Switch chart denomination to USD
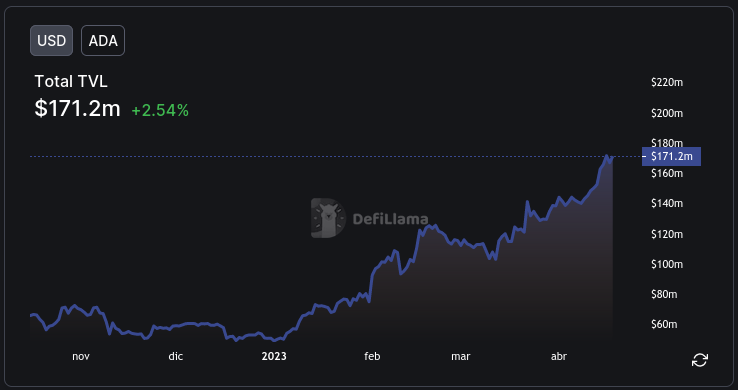This screenshot has height=390, width=738. pos(51,40)
